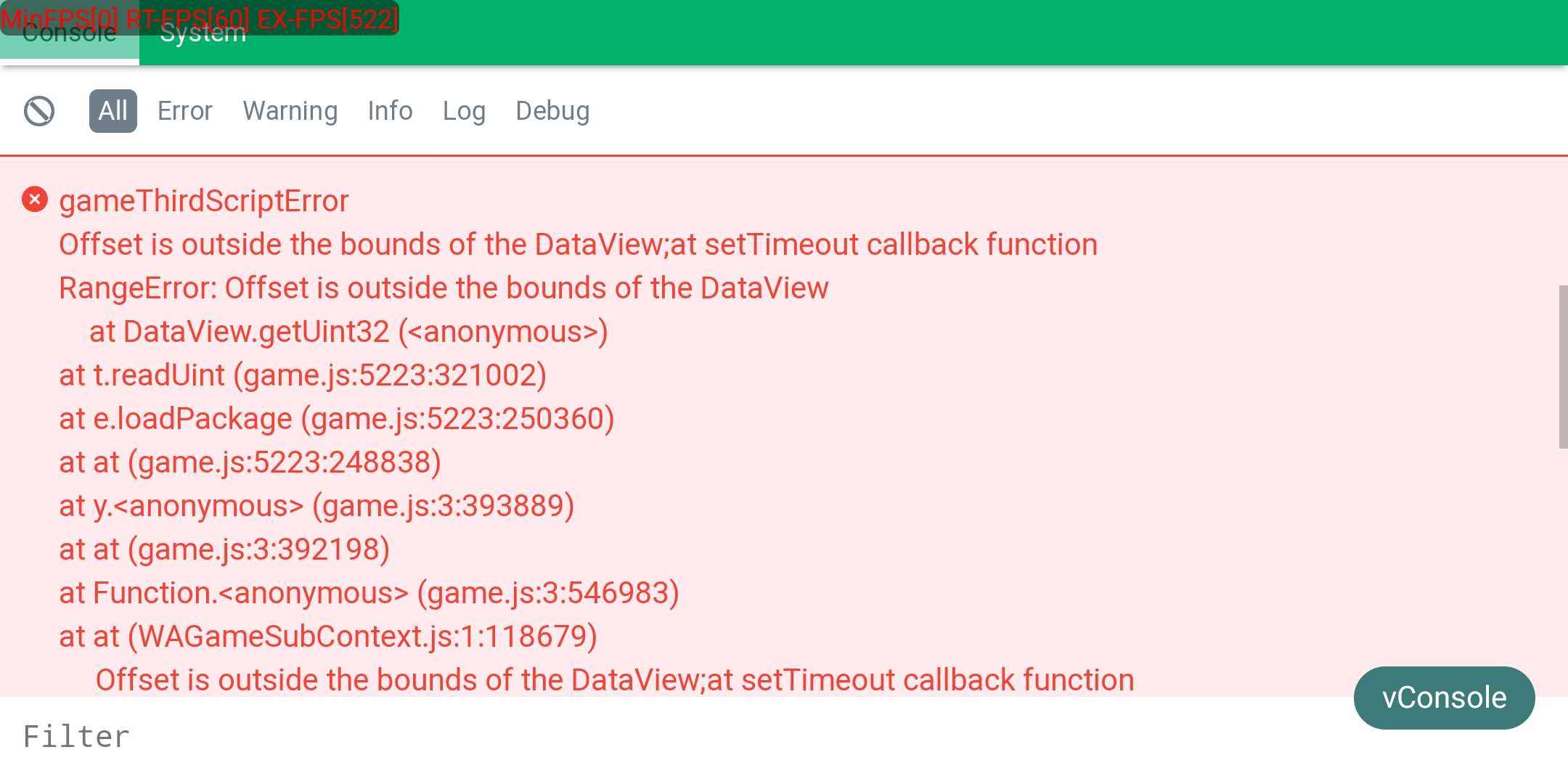Click the clear console icon
The image size is (1568, 784).
tap(39, 111)
